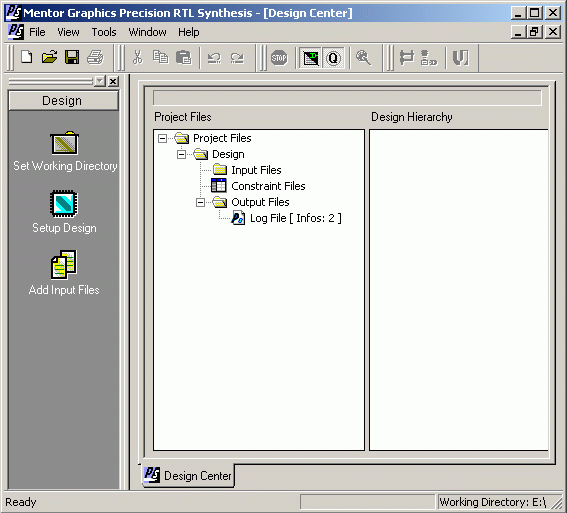Click the Setup Design label

coord(64,228)
